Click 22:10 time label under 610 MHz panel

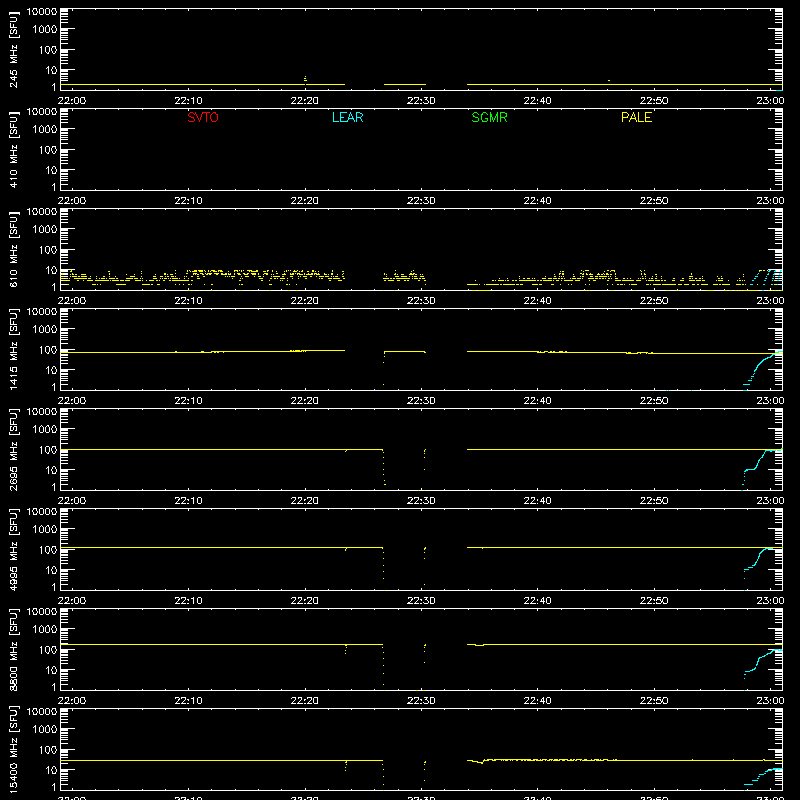tap(188, 301)
